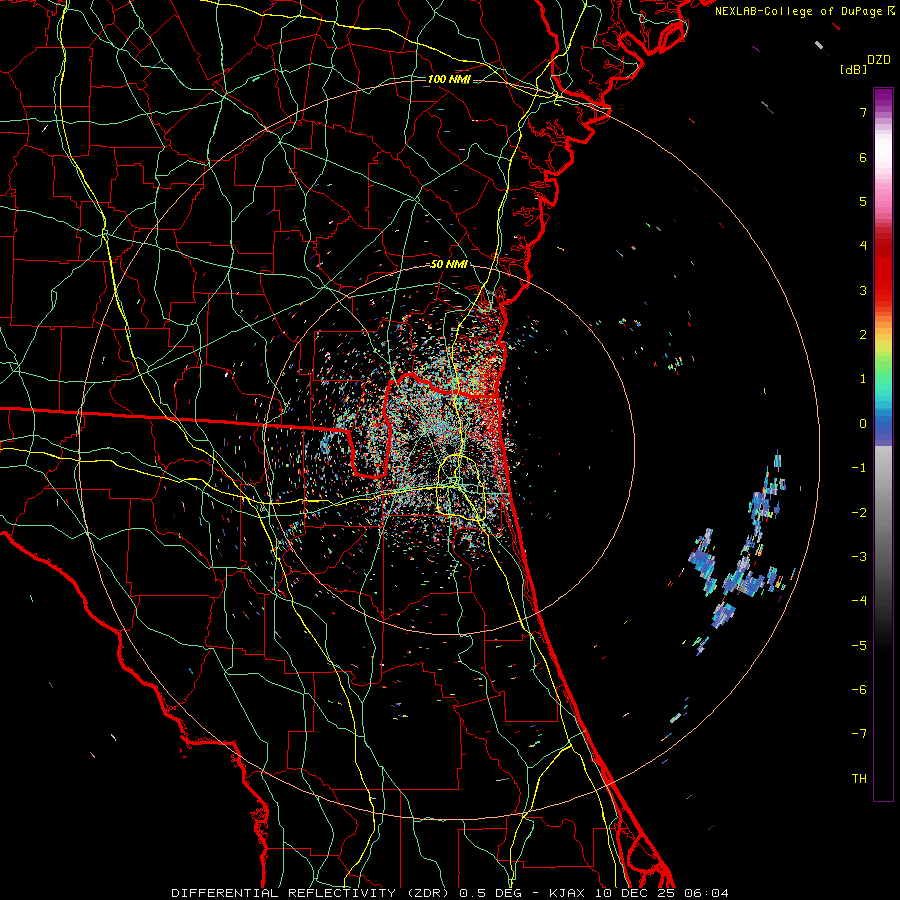Click the 100 NMI range ring label
Screen dimensions: 900x900
click(x=449, y=79)
